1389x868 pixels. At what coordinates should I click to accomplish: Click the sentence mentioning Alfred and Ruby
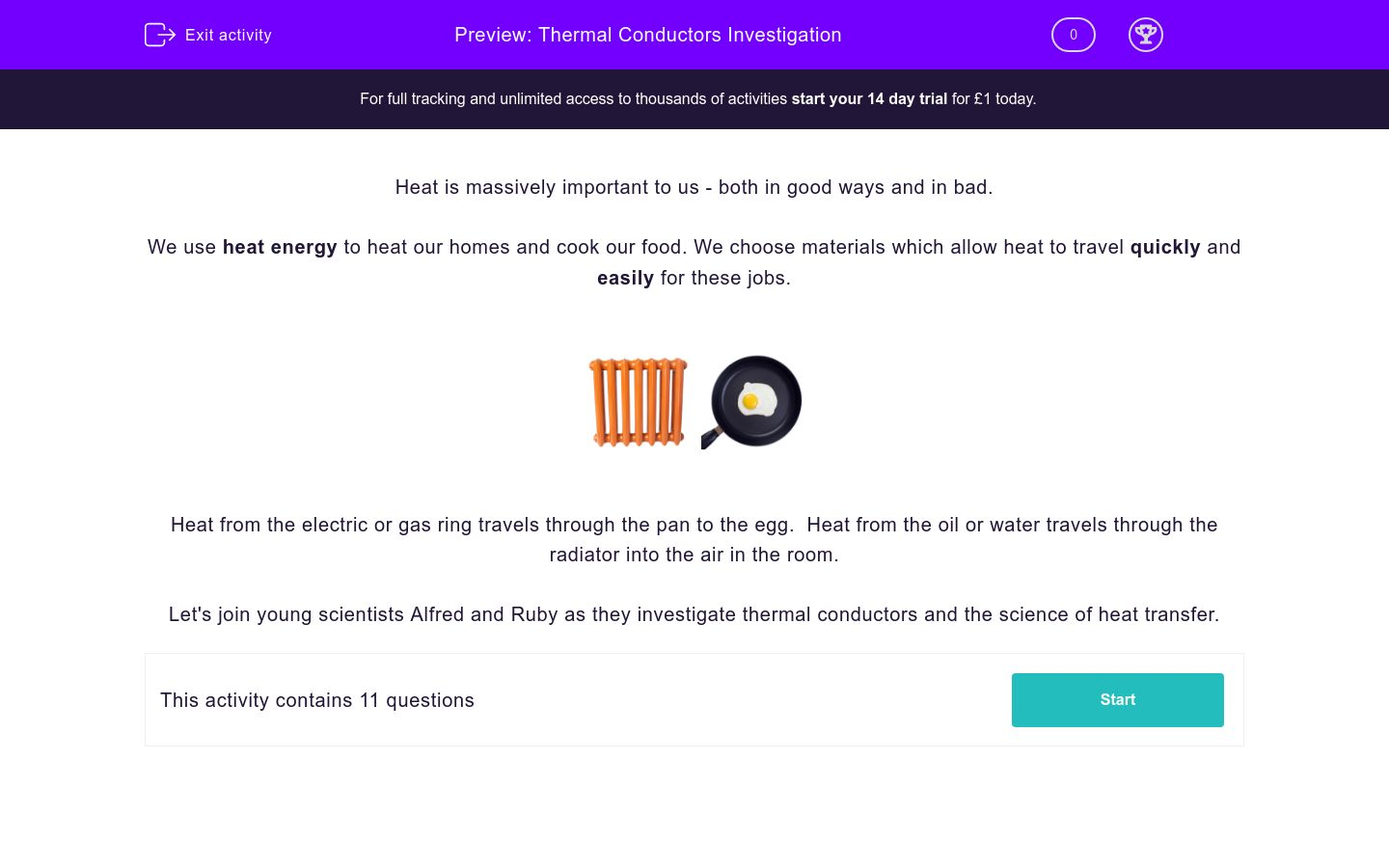694,614
